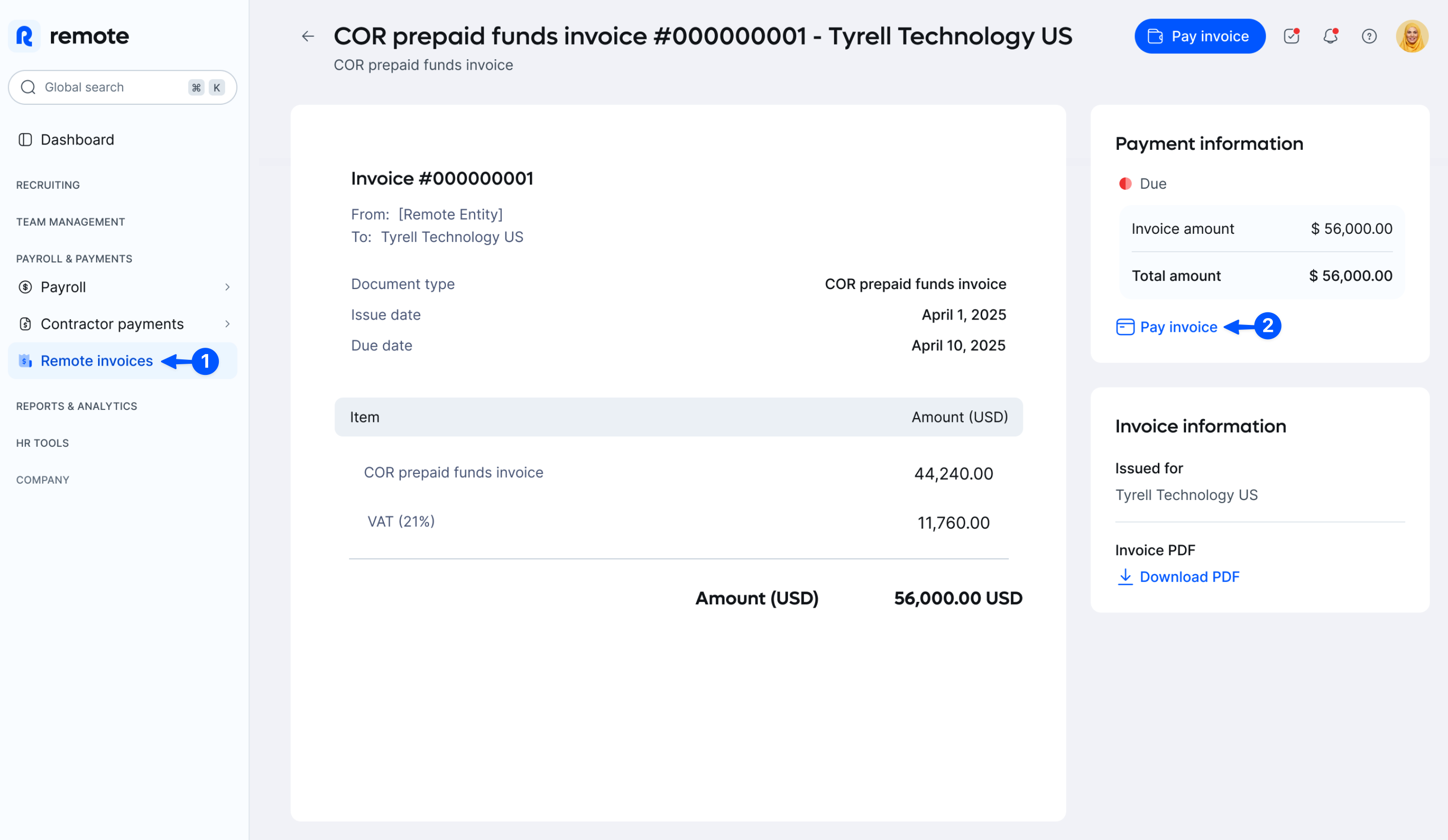Click the Contractor payments document icon
The width and height of the screenshot is (1448, 840).
point(25,324)
